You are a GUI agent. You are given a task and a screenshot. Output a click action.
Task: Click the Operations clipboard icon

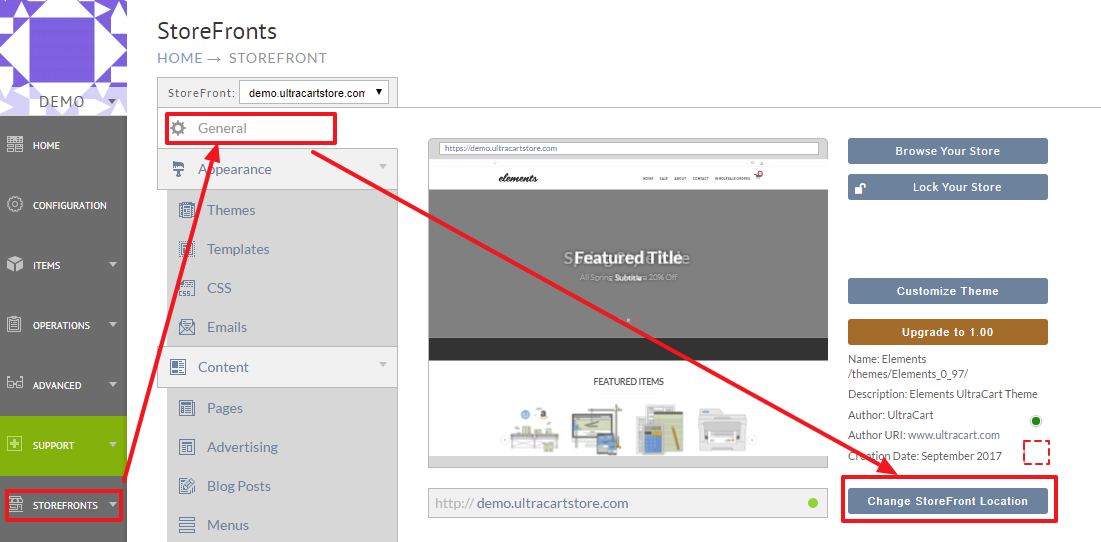pos(15,325)
